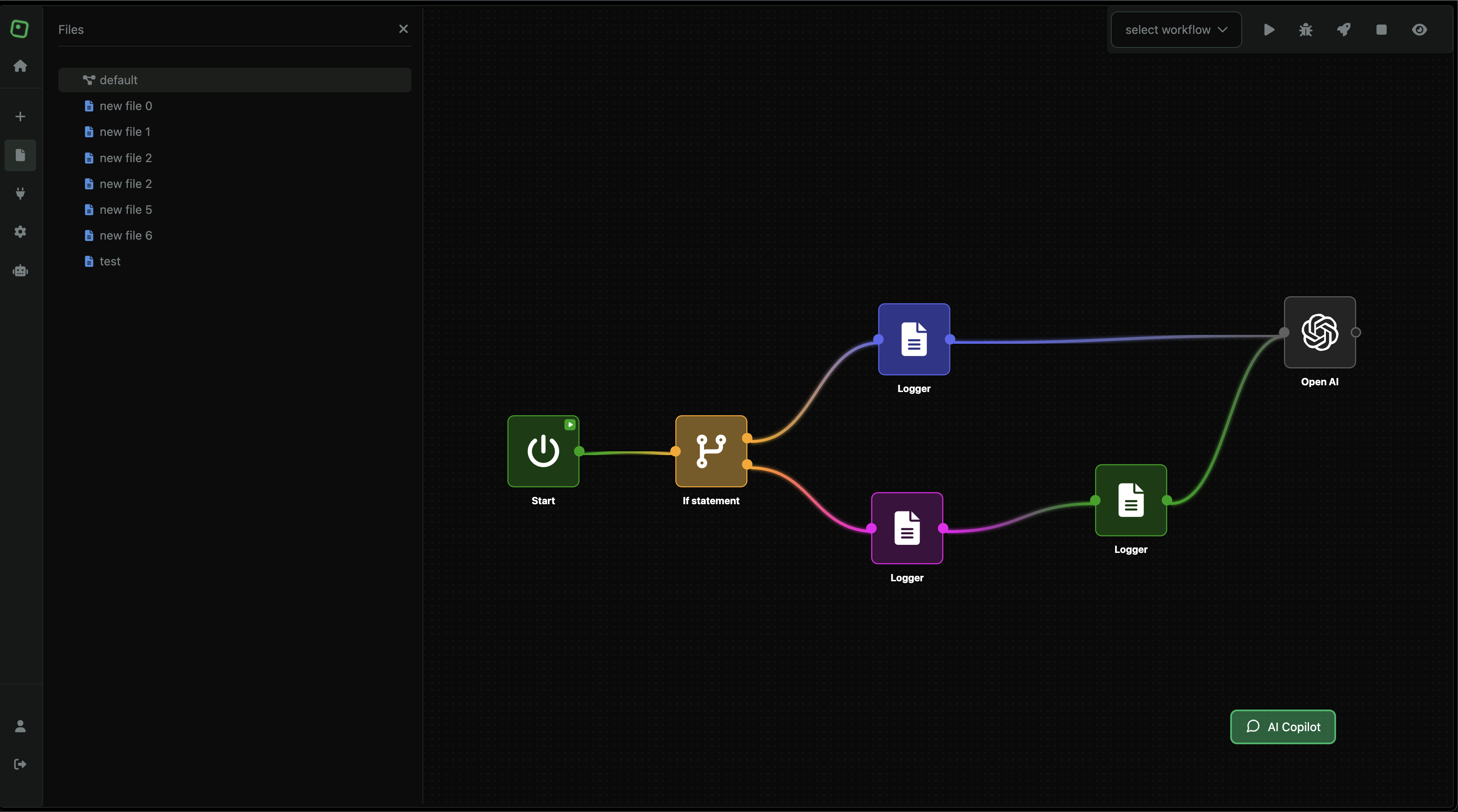Toggle the eye preview icon
This screenshot has height=812, width=1458.
coord(1419,30)
